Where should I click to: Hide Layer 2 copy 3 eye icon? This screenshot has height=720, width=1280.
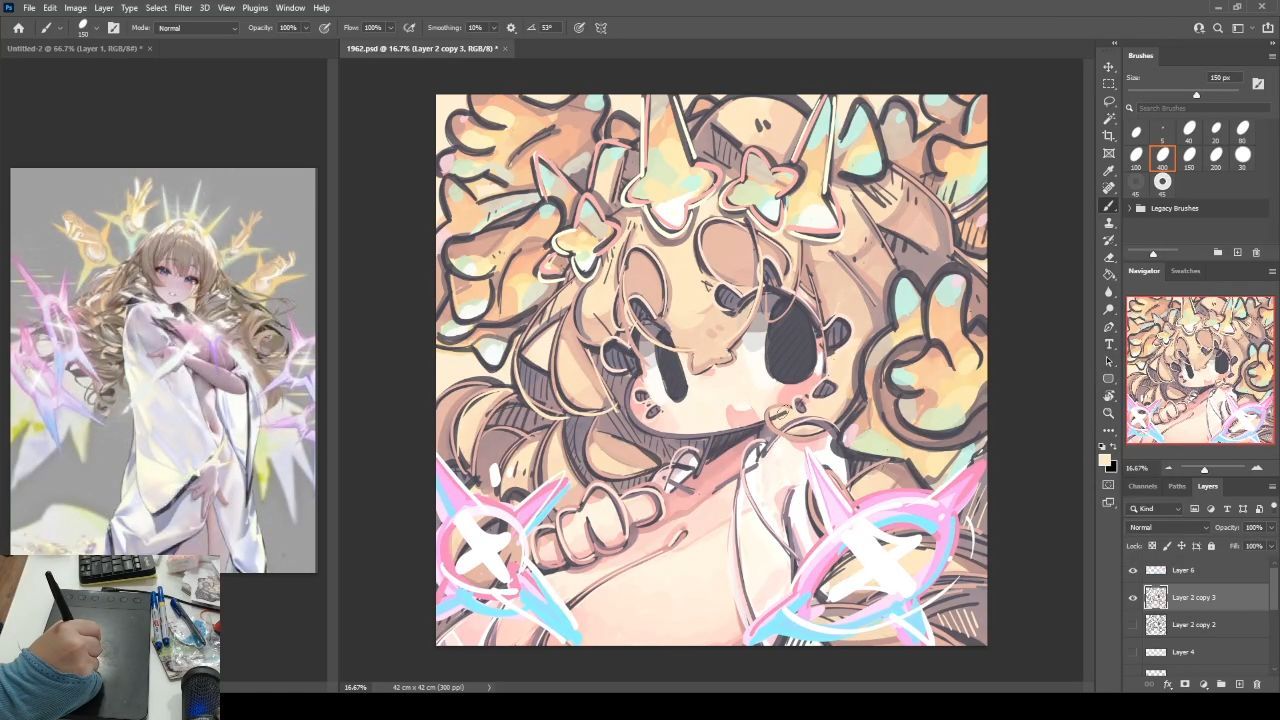1133,598
